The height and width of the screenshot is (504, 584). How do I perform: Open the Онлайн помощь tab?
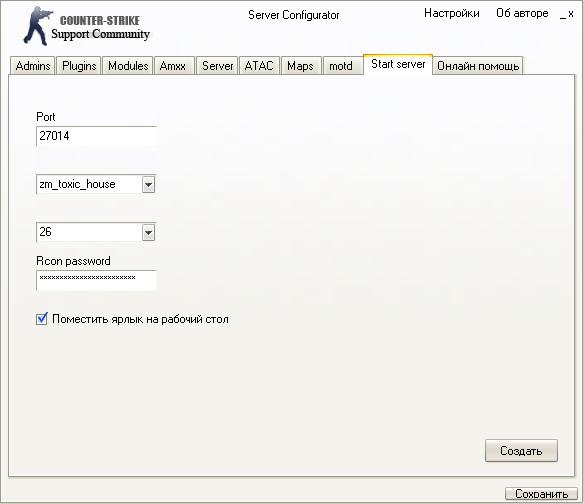(478, 66)
